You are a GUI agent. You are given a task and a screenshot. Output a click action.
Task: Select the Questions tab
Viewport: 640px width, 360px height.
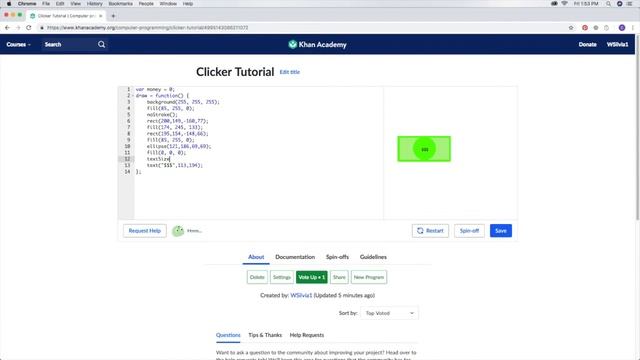228,335
